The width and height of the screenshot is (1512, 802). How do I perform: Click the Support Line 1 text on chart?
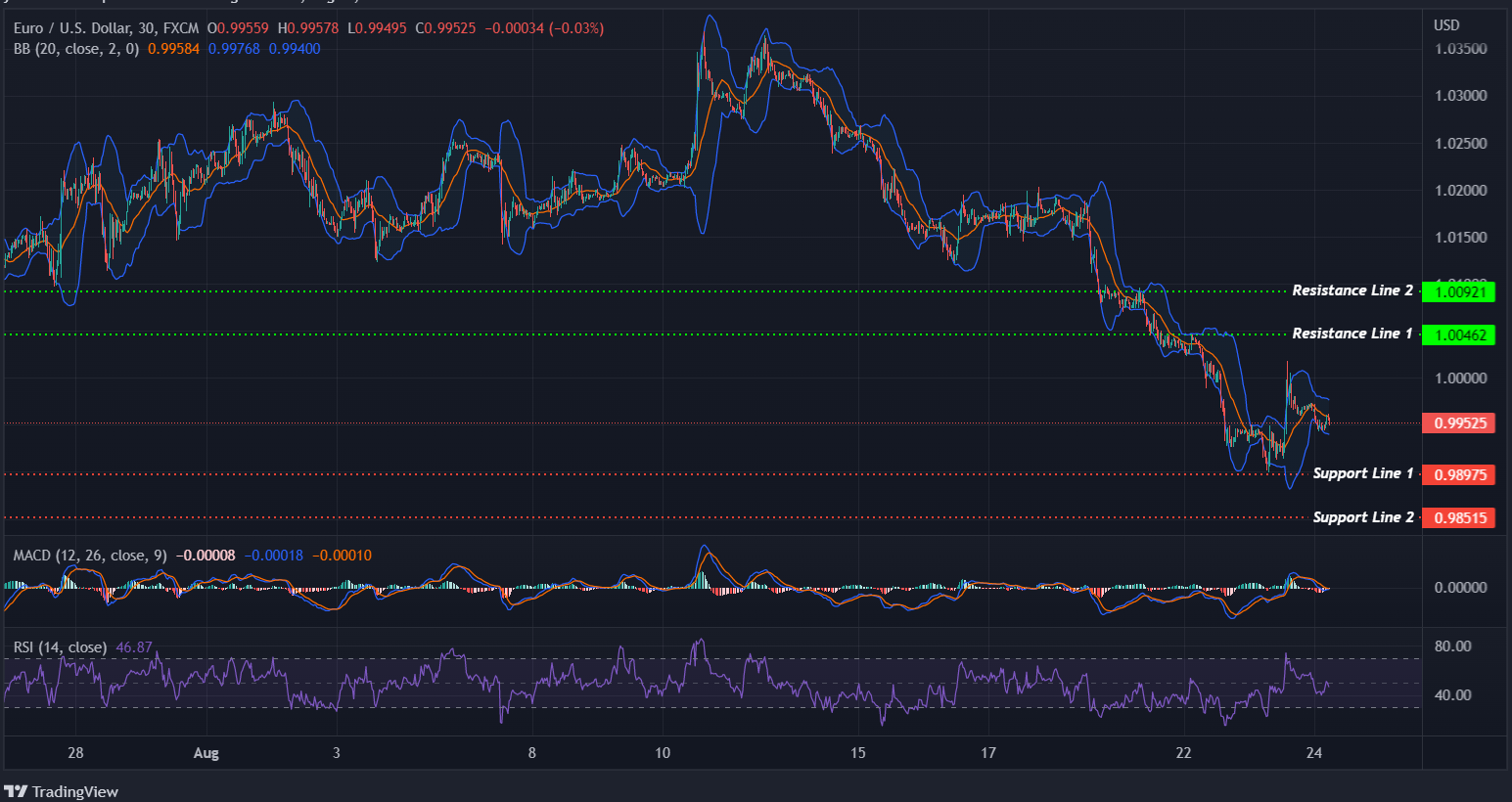pyautogui.click(x=1363, y=472)
